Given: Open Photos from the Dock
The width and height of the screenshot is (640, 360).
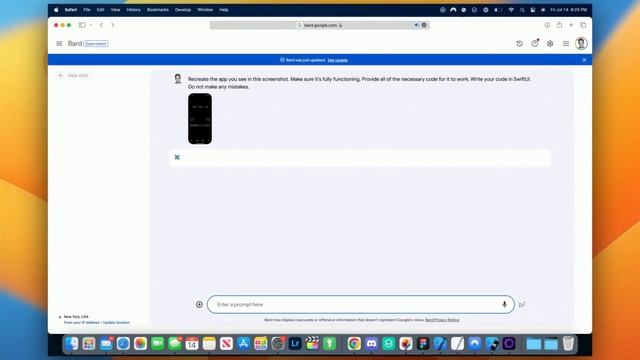Looking at the screenshot, I should click(140, 344).
